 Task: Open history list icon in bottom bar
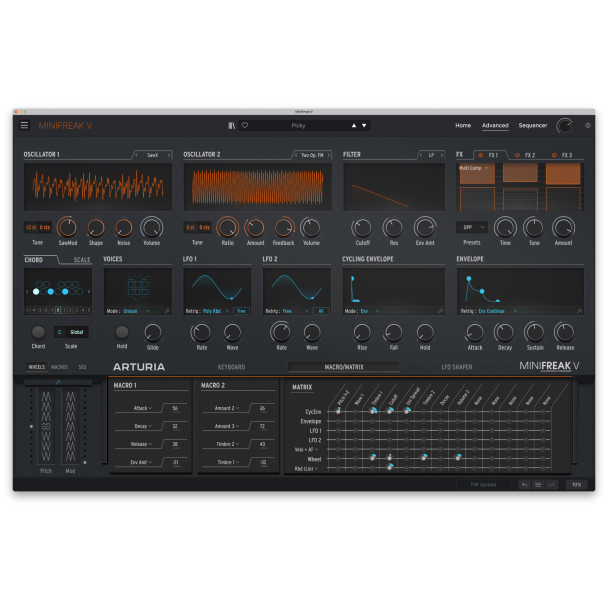tap(537, 484)
